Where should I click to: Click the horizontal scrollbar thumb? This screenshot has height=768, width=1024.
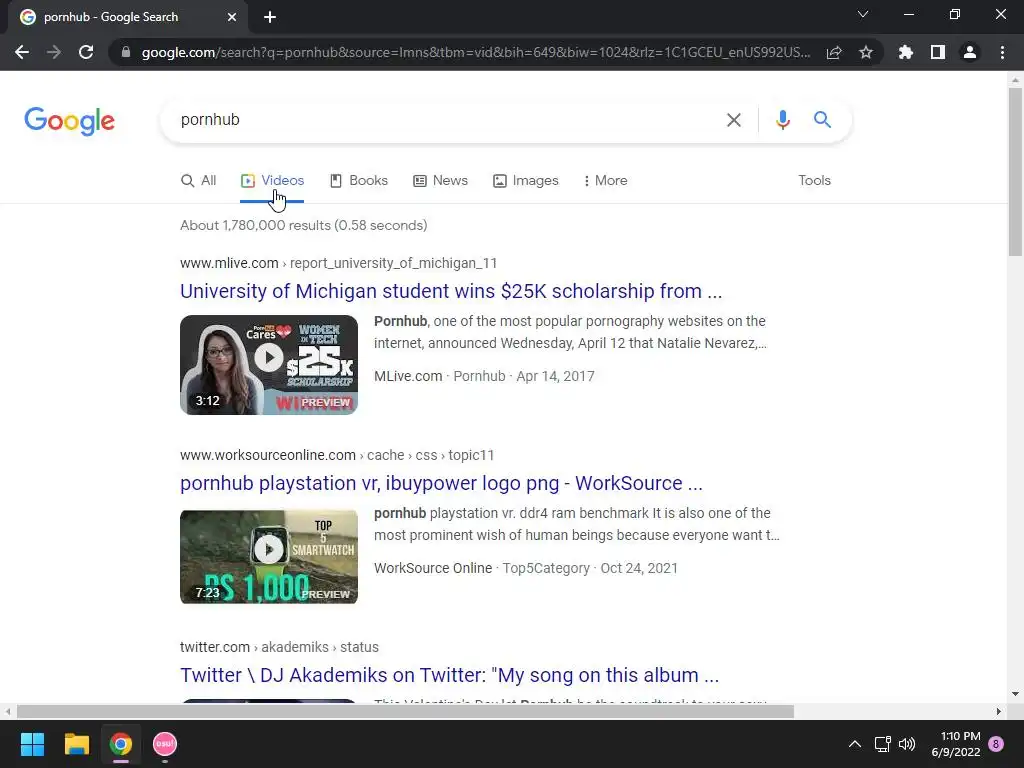coord(405,711)
